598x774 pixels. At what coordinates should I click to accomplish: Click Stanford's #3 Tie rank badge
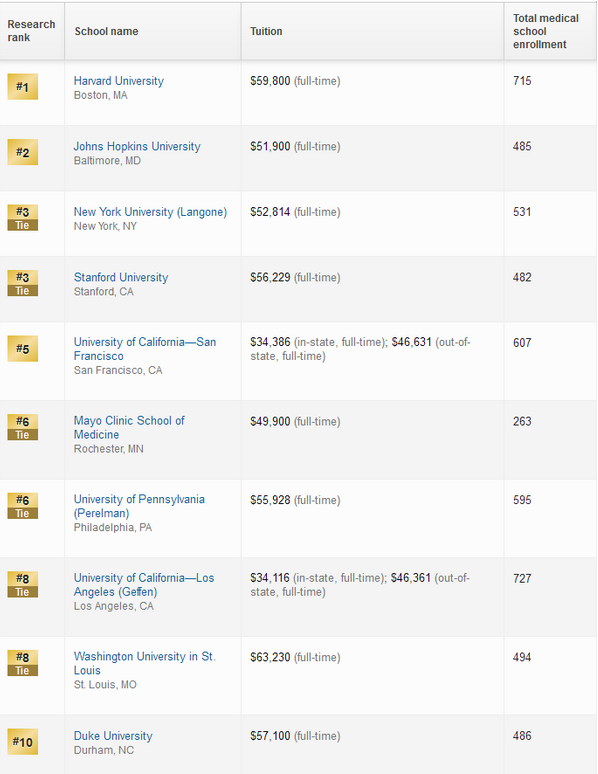[x=23, y=283]
